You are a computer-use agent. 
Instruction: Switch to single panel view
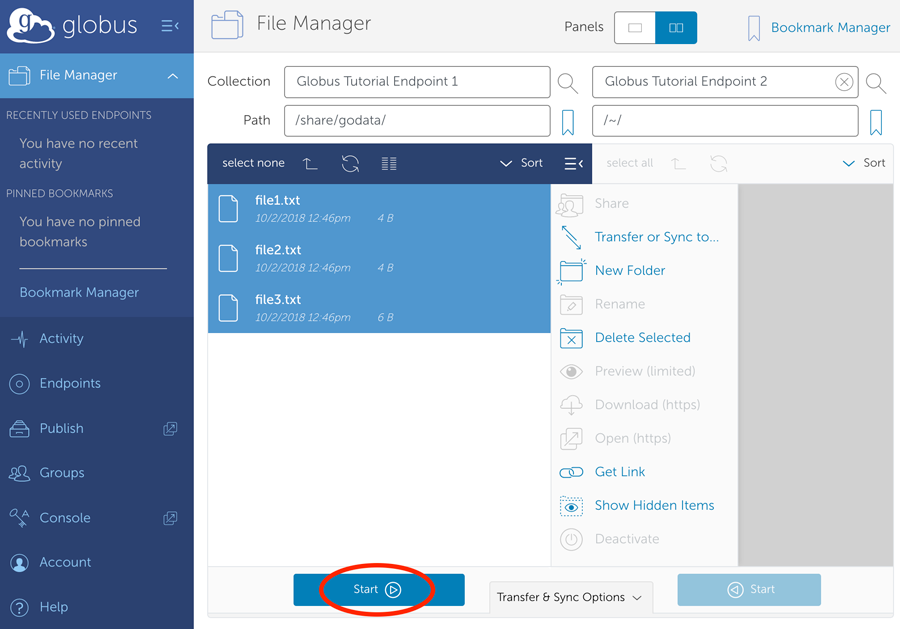(x=635, y=28)
